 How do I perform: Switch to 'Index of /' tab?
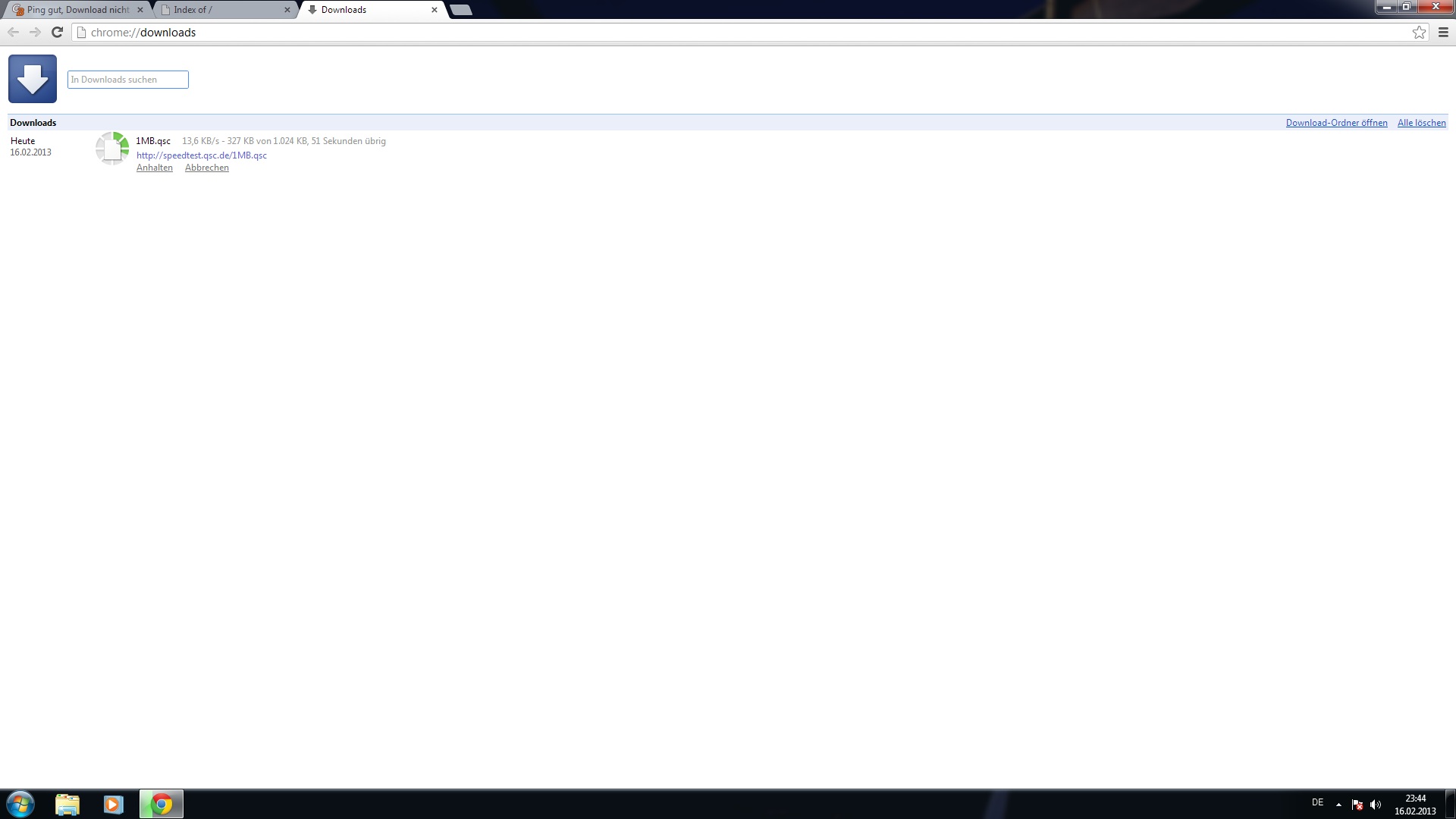click(220, 10)
